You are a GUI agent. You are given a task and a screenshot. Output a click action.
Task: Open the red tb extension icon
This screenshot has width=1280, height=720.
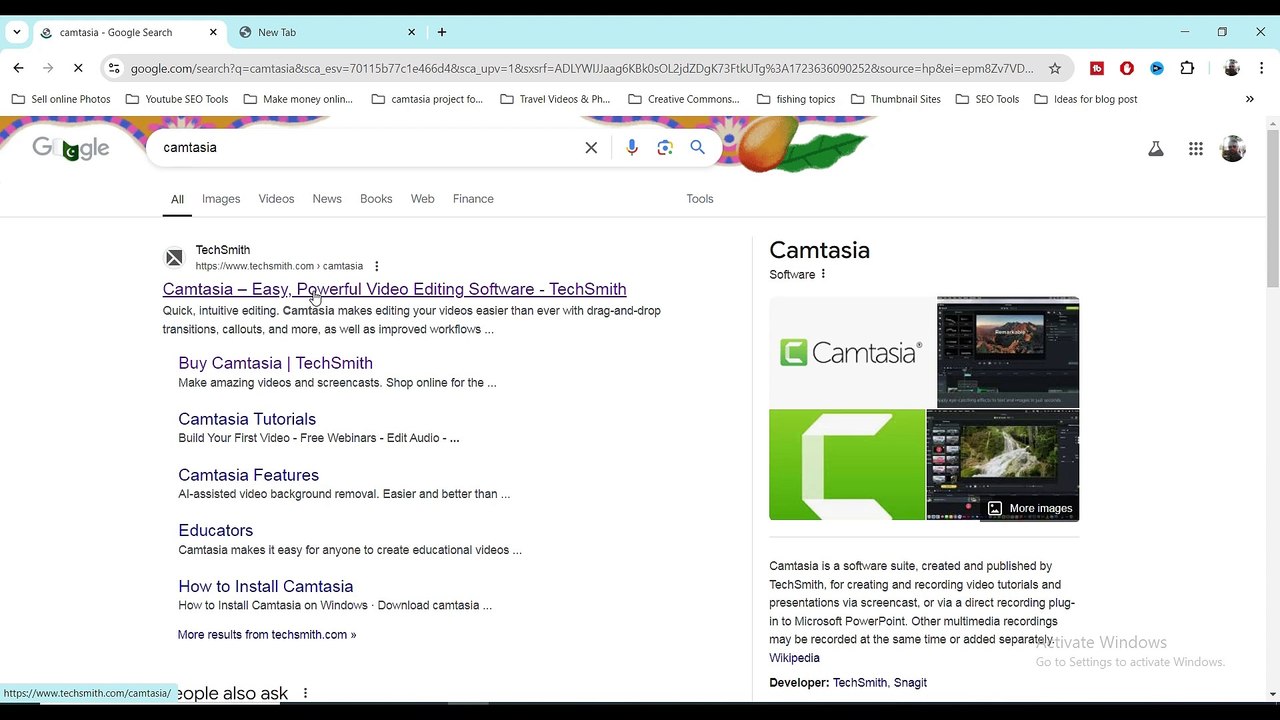pyautogui.click(x=1097, y=68)
